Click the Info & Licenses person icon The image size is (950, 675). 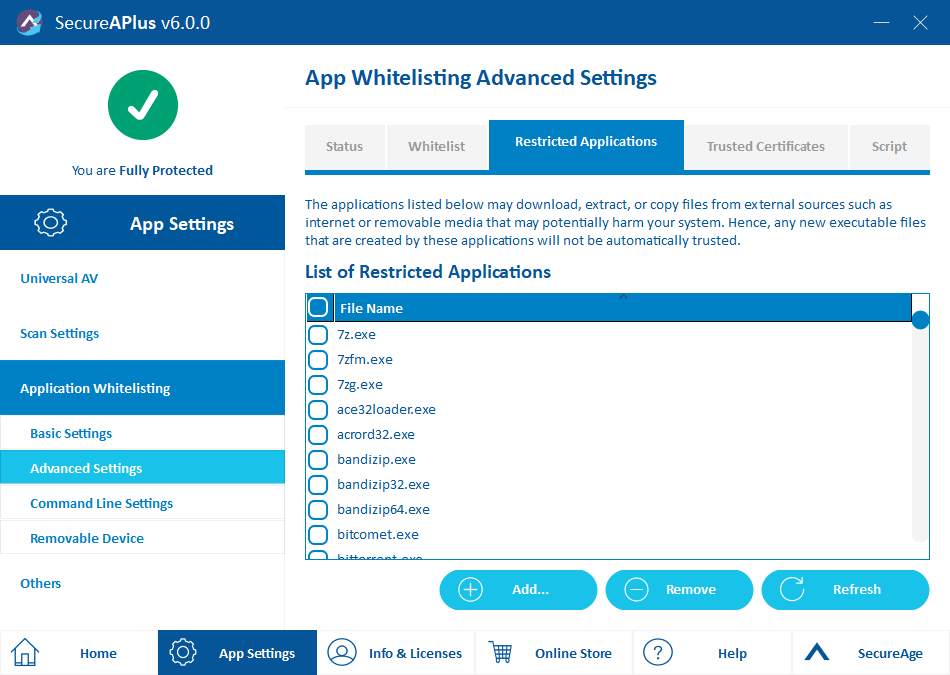[x=342, y=652]
